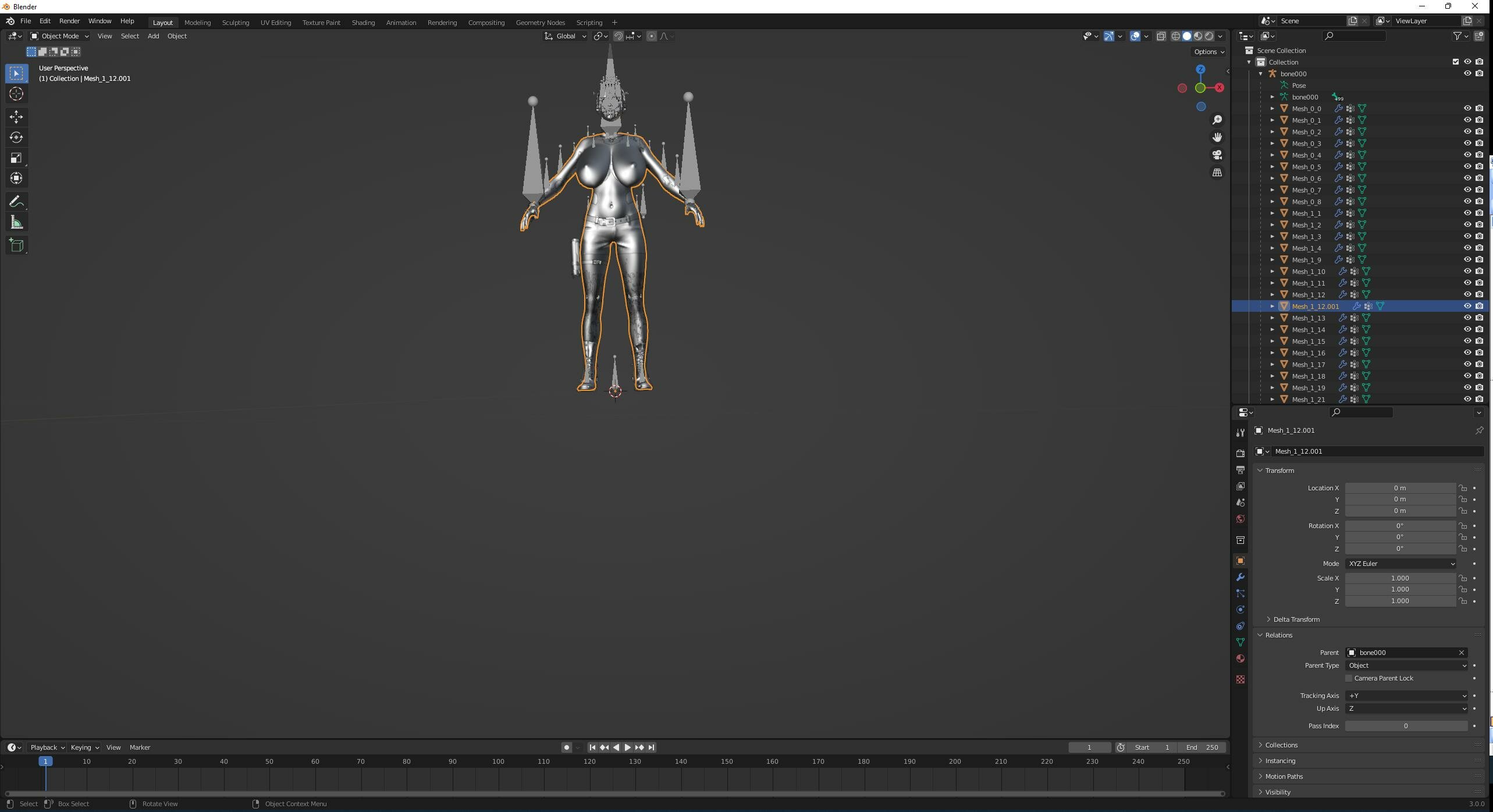
Task: Open the Object Mode dropdown
Action: point(59,36)
